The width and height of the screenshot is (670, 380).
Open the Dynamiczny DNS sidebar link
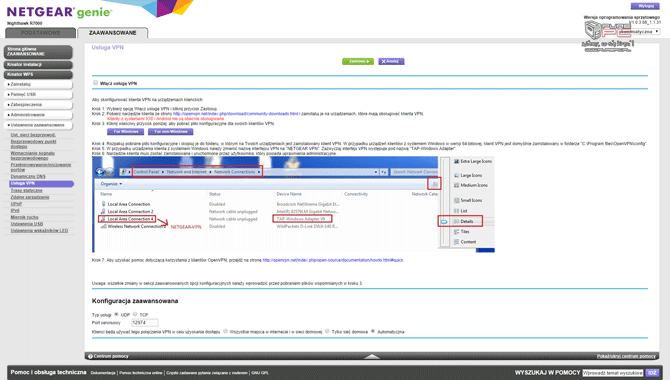pyautogui.click(x=28, y=176)
